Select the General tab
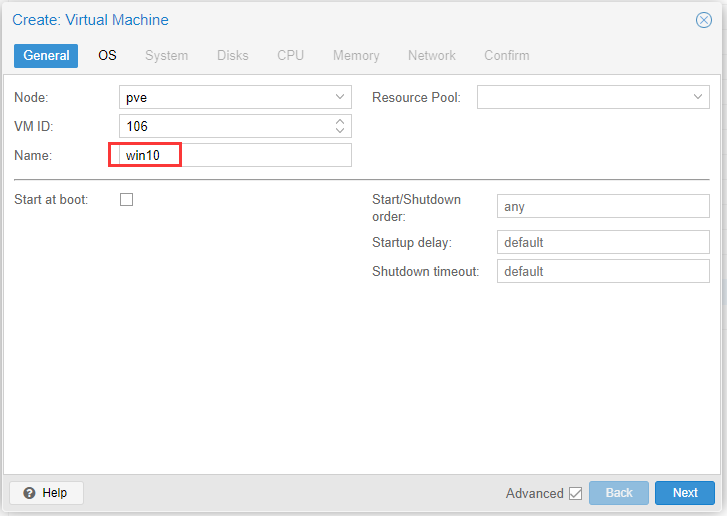Screen dimensions: 727x516 (46, 55)
